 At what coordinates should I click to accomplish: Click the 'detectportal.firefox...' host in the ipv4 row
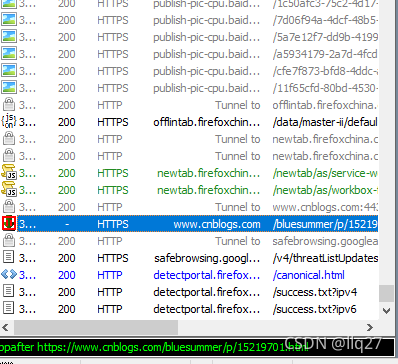click(207, 292)
